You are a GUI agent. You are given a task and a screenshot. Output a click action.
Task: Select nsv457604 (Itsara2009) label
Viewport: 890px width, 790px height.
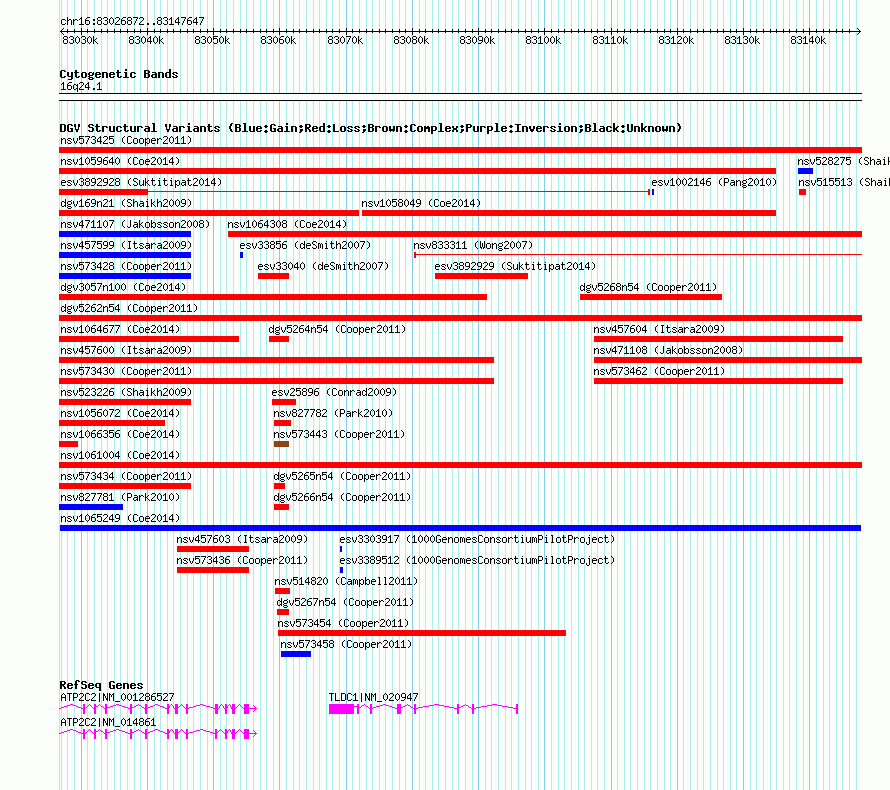pyautogui.click(x=659, y=329)
